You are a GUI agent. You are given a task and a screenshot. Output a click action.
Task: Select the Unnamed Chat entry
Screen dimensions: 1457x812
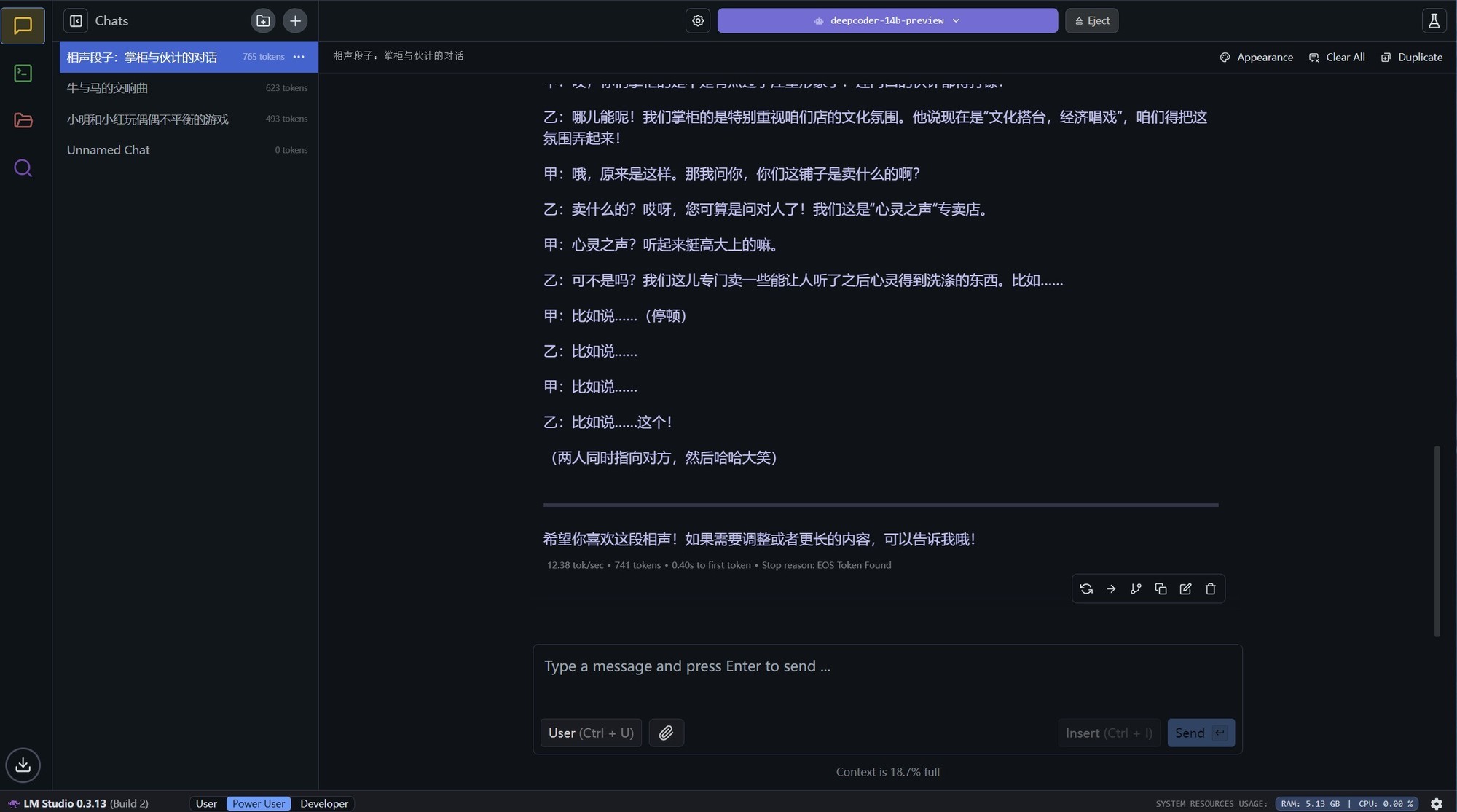tap(189, 150)
